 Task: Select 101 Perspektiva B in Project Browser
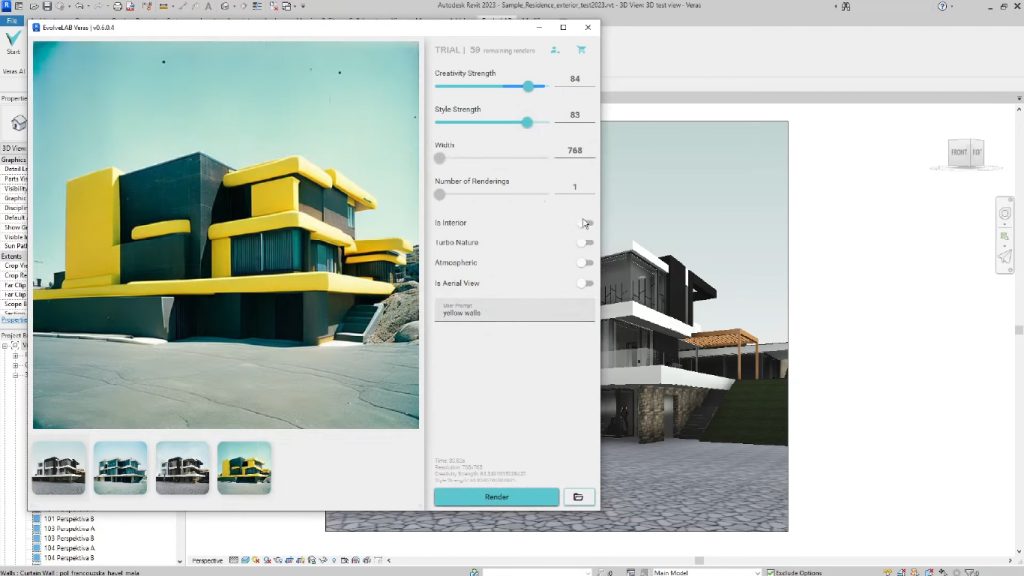(x=69, y=520)
